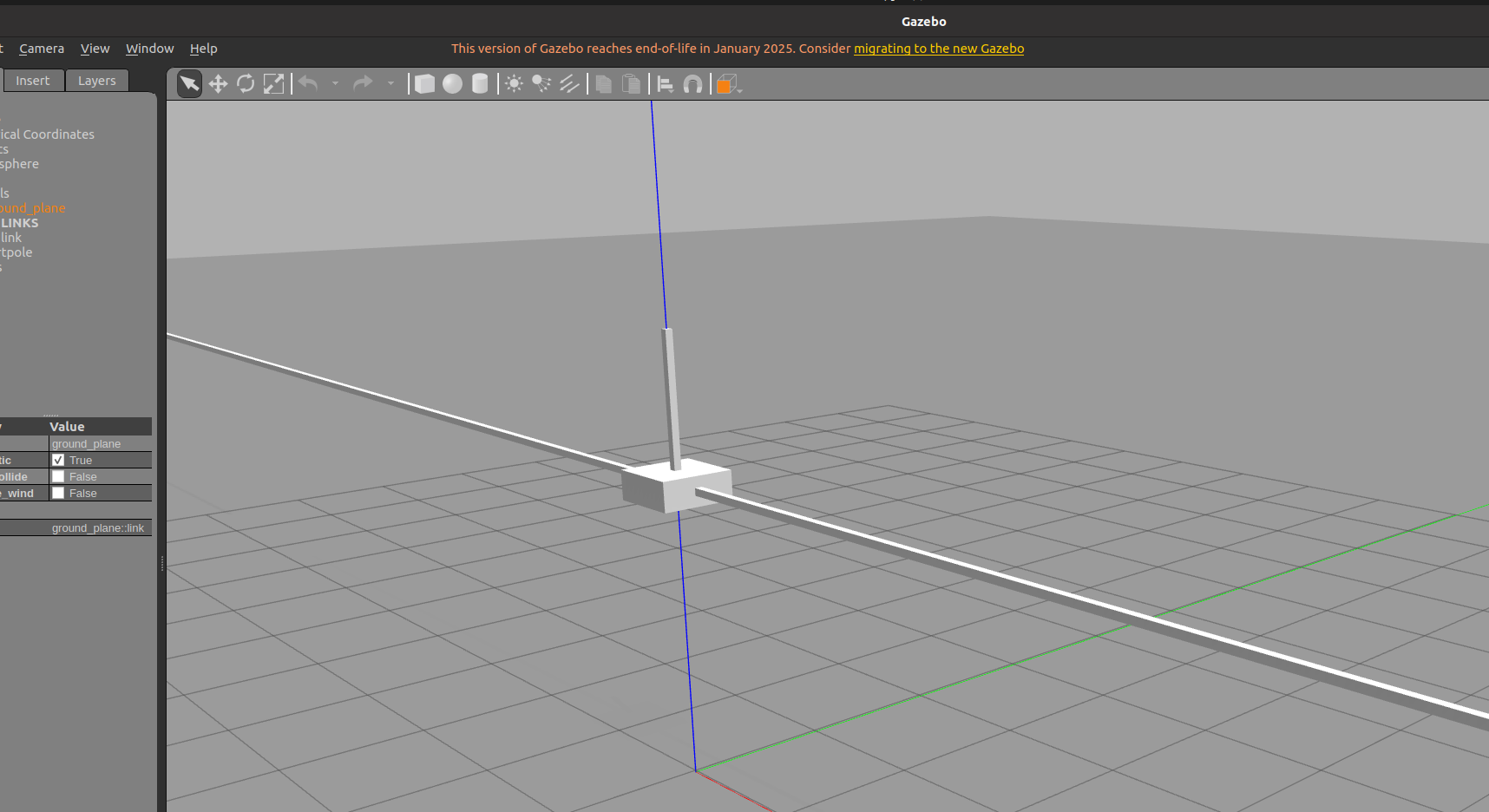Select the LINKS entry in tree
The image size is (1489, 812).
pos(19,223)
